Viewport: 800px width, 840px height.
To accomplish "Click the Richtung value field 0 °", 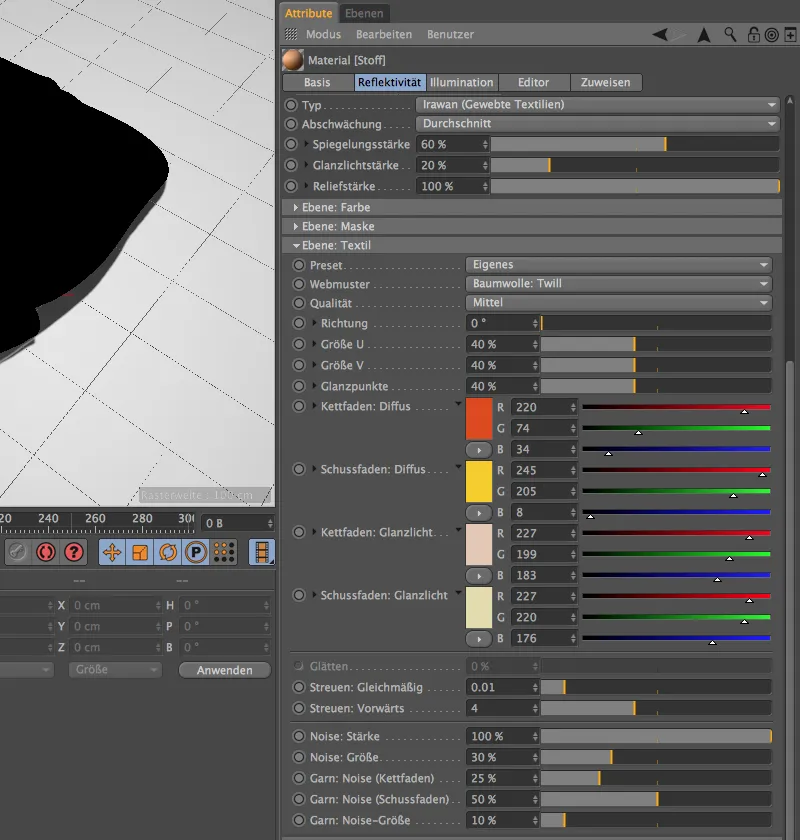I will pos(498,323).
